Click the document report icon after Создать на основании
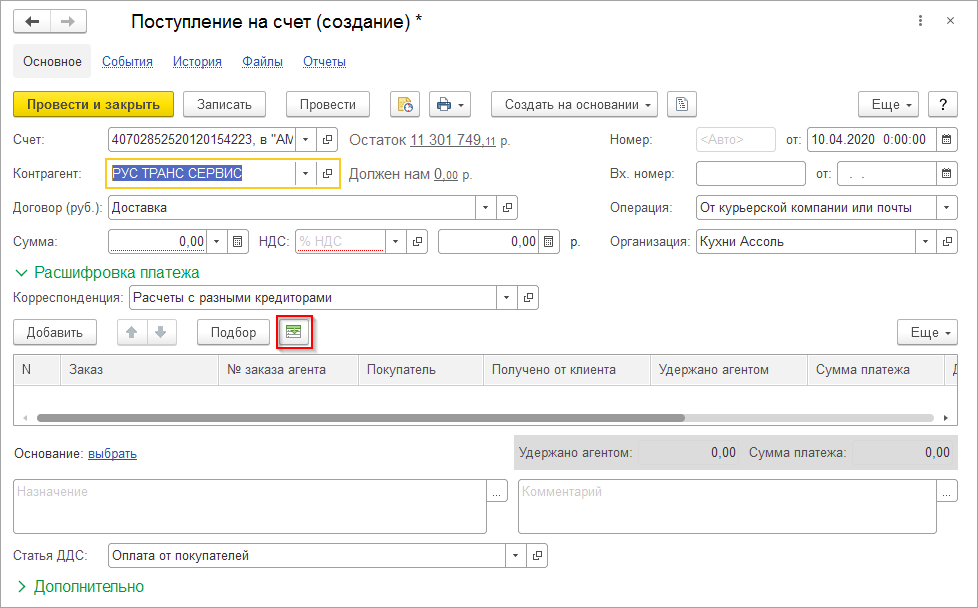The height and width of the screenshot is (608, 978). click(x=681, y=104)
